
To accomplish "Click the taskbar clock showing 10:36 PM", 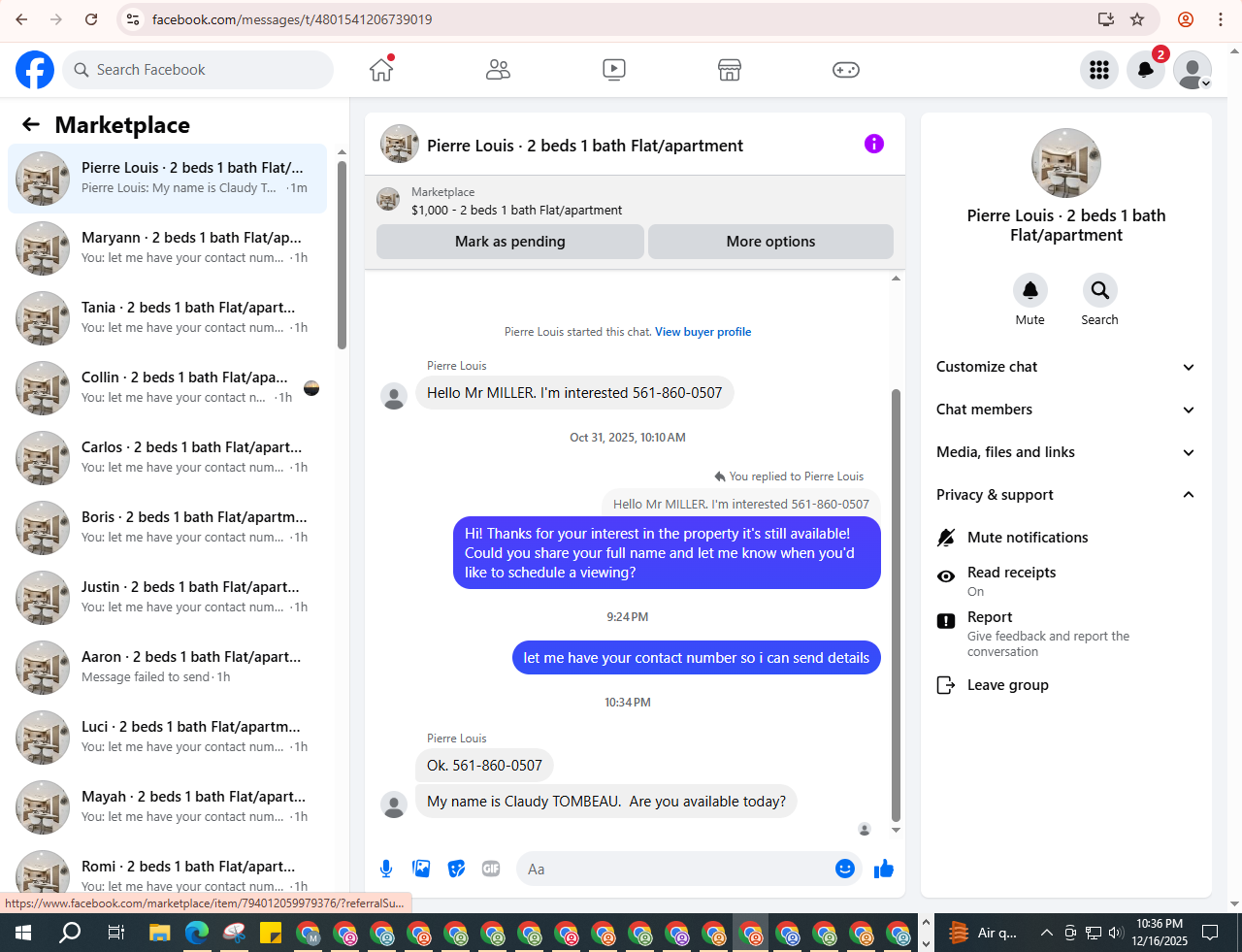I will [x=1160, y=933].
